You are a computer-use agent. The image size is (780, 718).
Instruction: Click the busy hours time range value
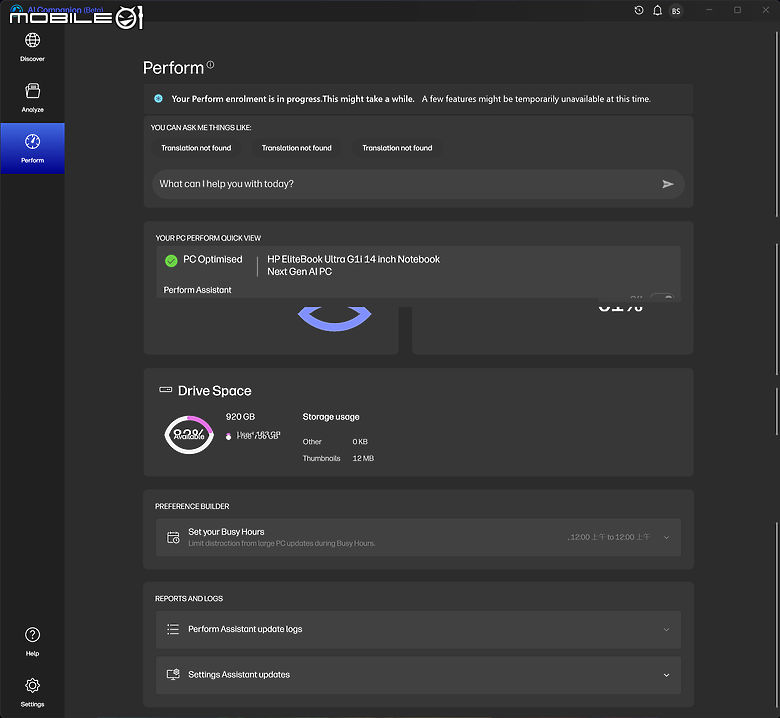(609, 537)
